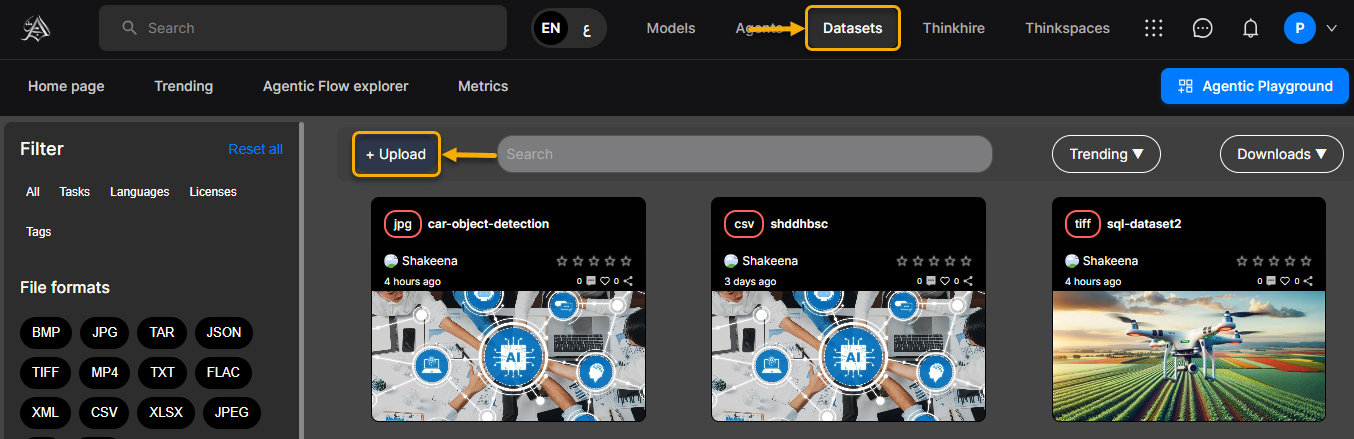Open the chat messages icon
Viewport: 1354px width, 439px height.
tap(1203, 28)
